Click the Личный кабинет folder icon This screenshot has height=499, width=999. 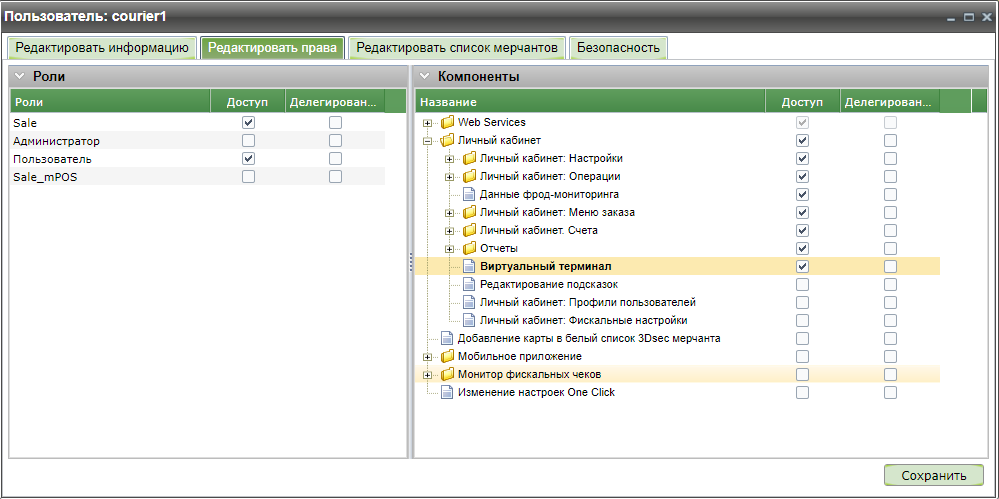(447, 140)
